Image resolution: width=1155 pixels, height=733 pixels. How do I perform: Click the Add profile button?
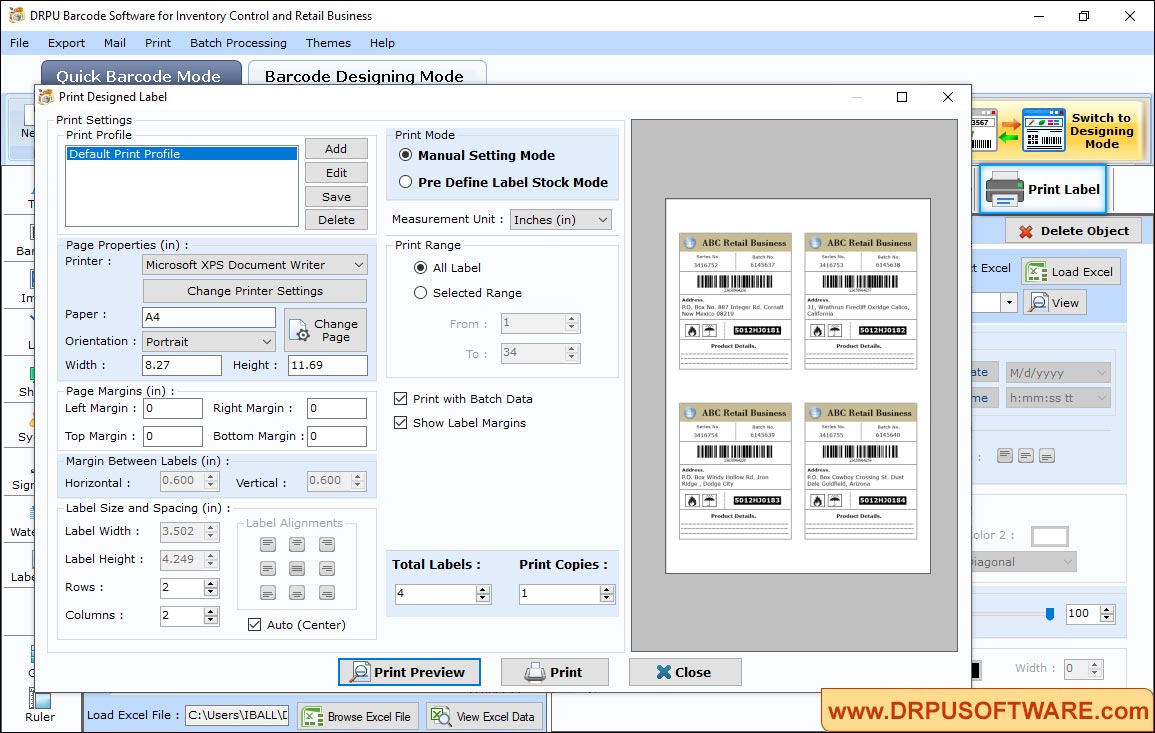(x=337, y=149)
